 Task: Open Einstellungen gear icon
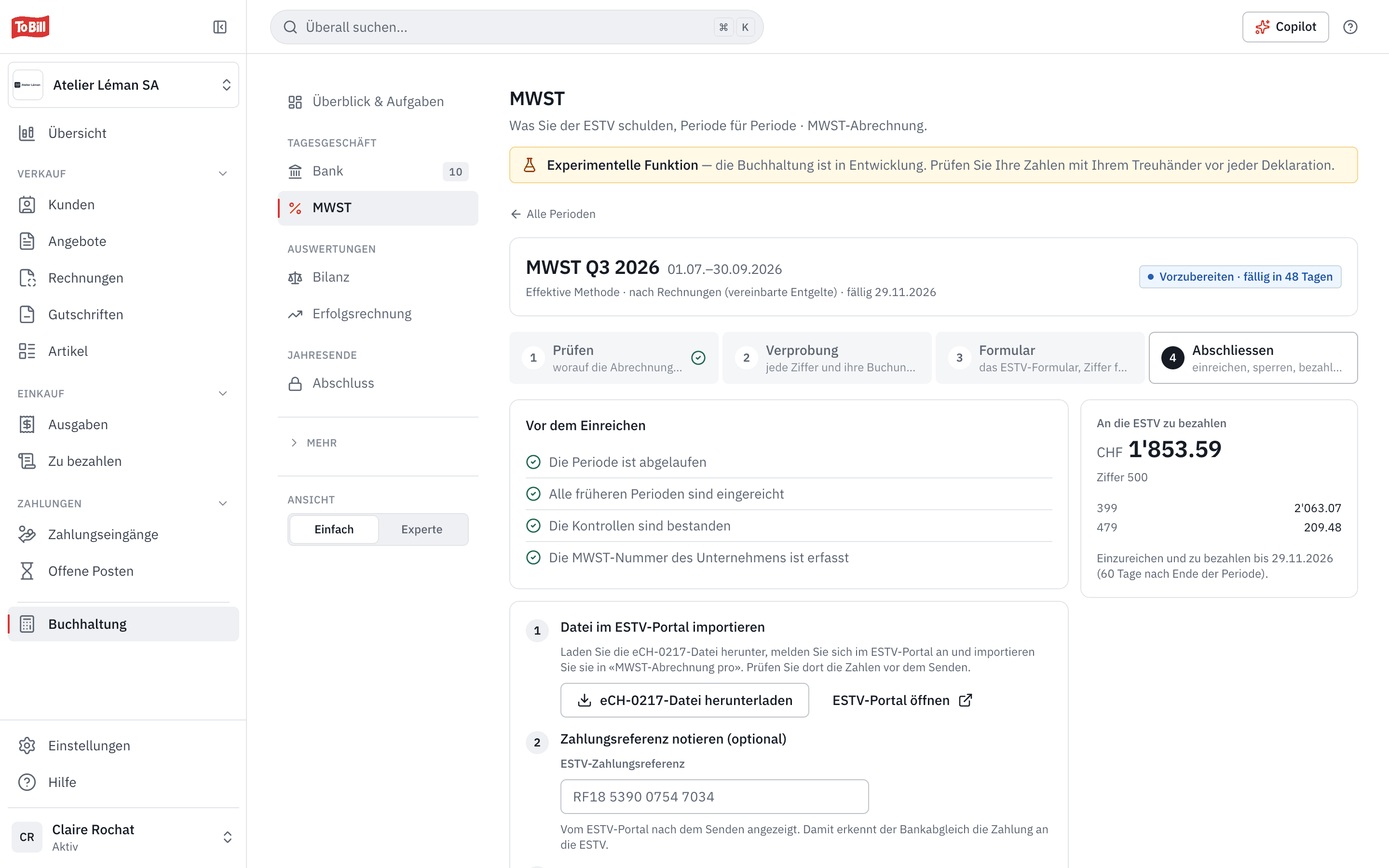[27, 746]
